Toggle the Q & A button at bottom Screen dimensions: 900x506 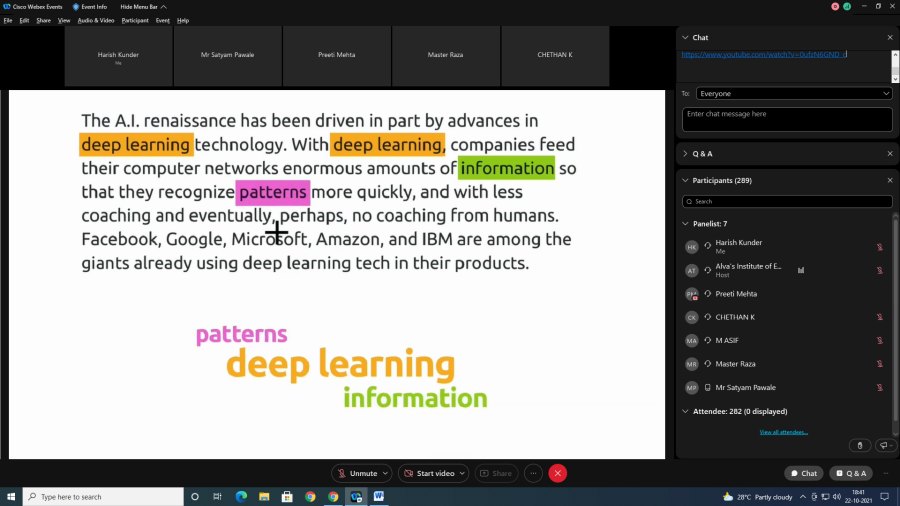pos(851,473)
